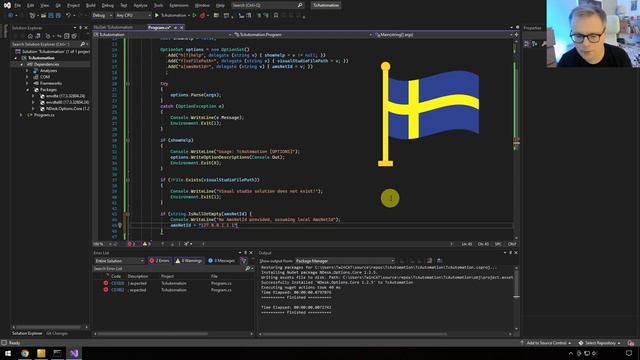Open the View menu
The image size is (640, 360).
[x=44, y=5]
